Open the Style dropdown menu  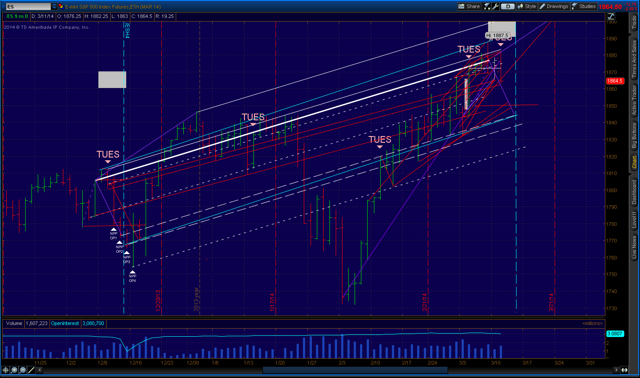point(527,7)
